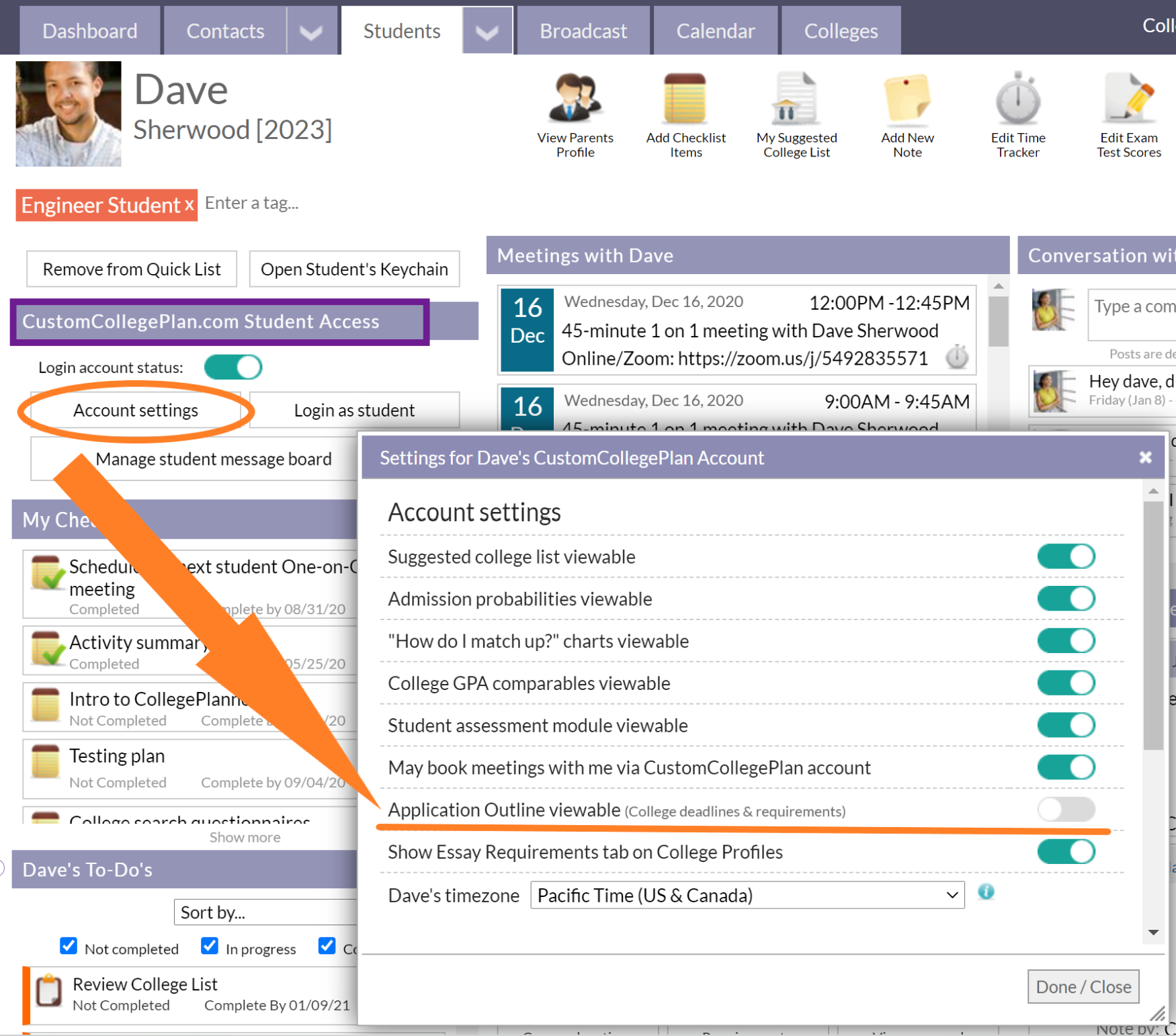The width and height of the screenshot is (1176, 1036).
Task: Click settings dialog scrollbar thumb
Action: [1153, 625]
